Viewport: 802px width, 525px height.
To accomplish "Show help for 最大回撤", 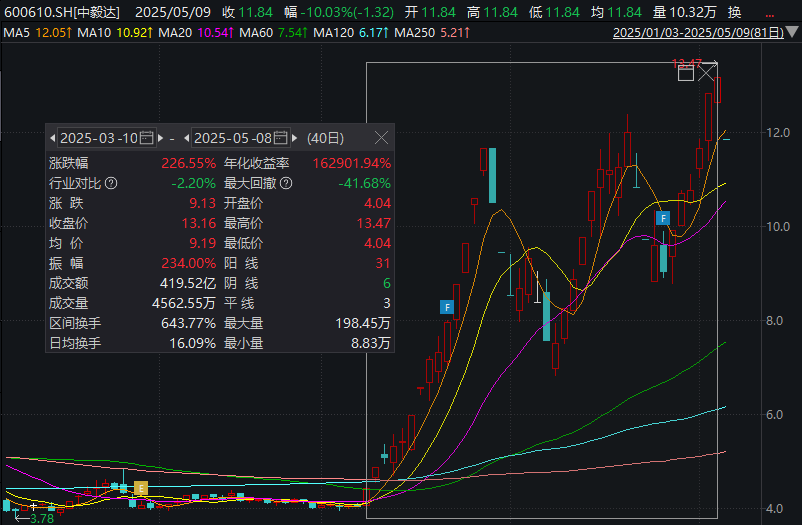I will pos(286,183).
